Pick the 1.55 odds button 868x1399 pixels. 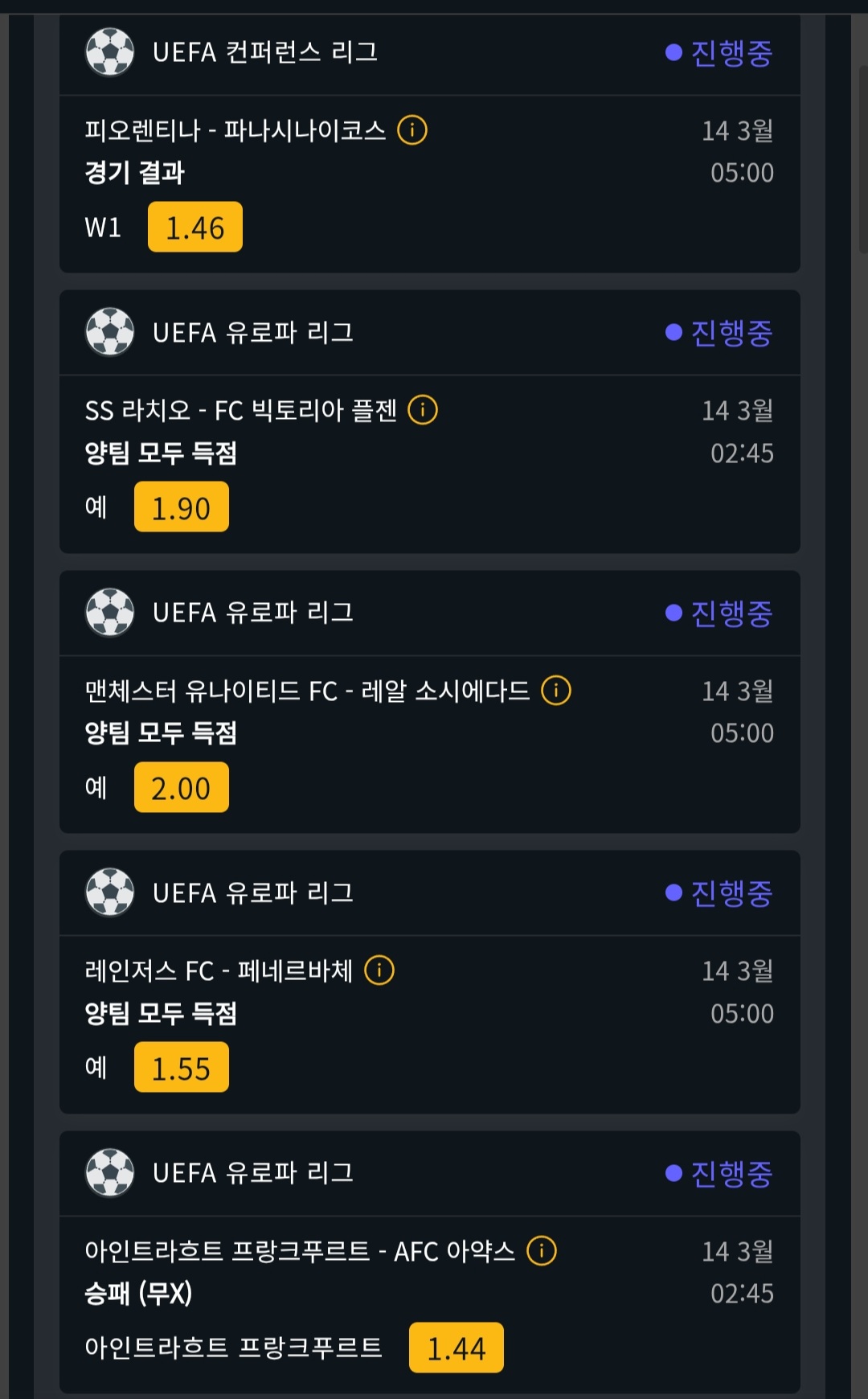pyautogui.click(x=182, y=1068)
